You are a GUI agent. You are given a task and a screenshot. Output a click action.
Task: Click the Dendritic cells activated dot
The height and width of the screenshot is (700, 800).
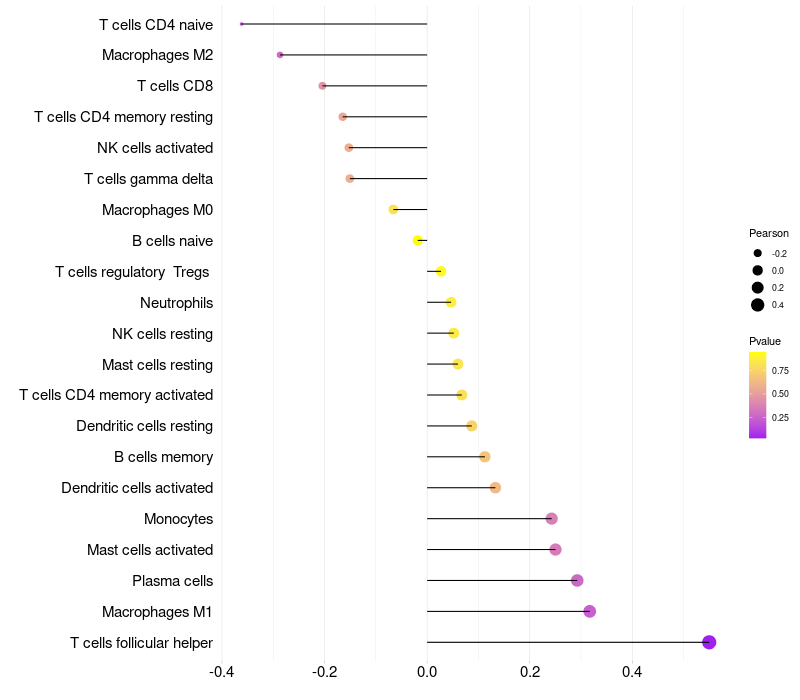pyautogui.click(x=495, y=488)
